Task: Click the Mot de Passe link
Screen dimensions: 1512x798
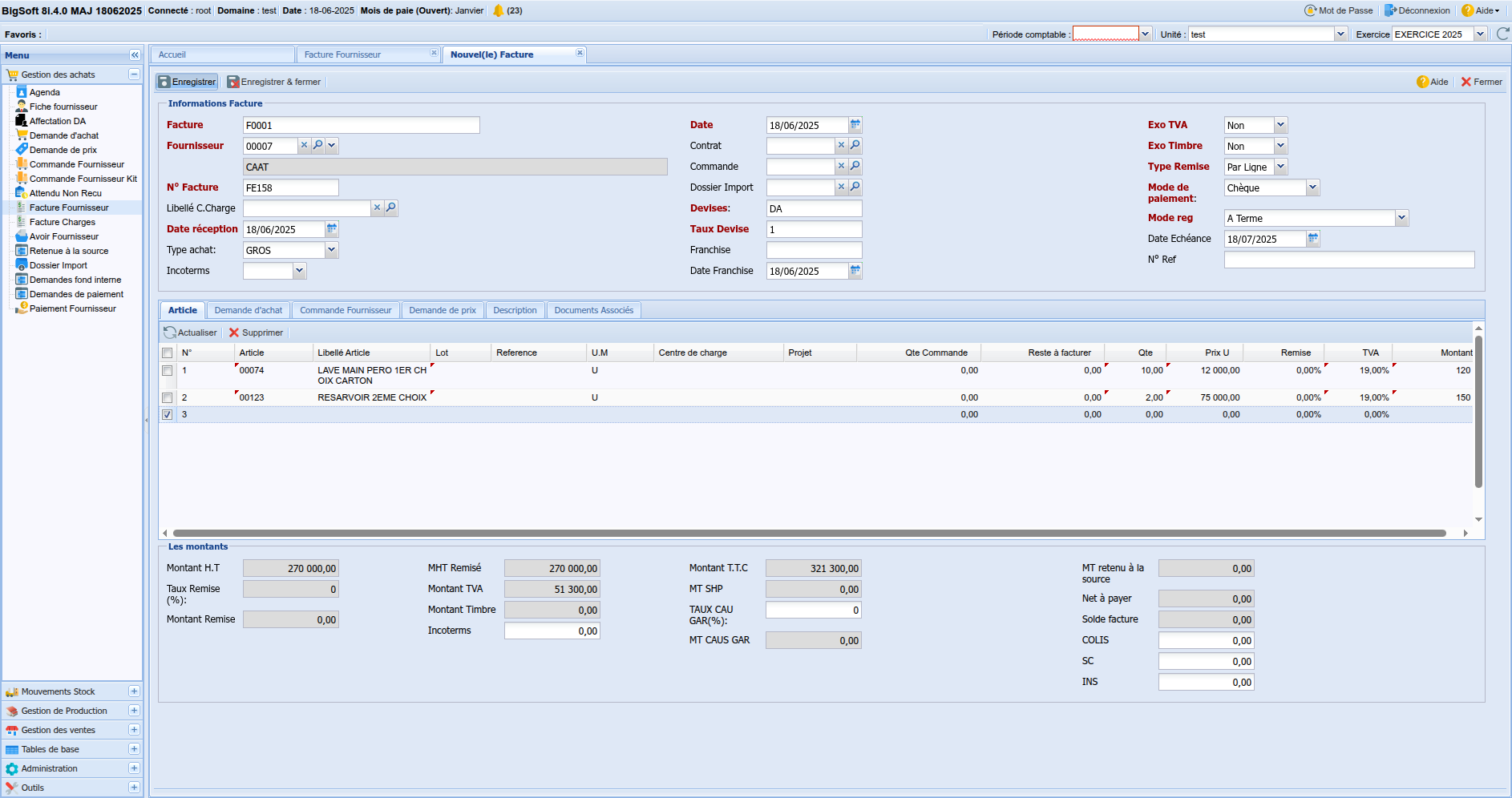Action: (x=1339, y=10)
